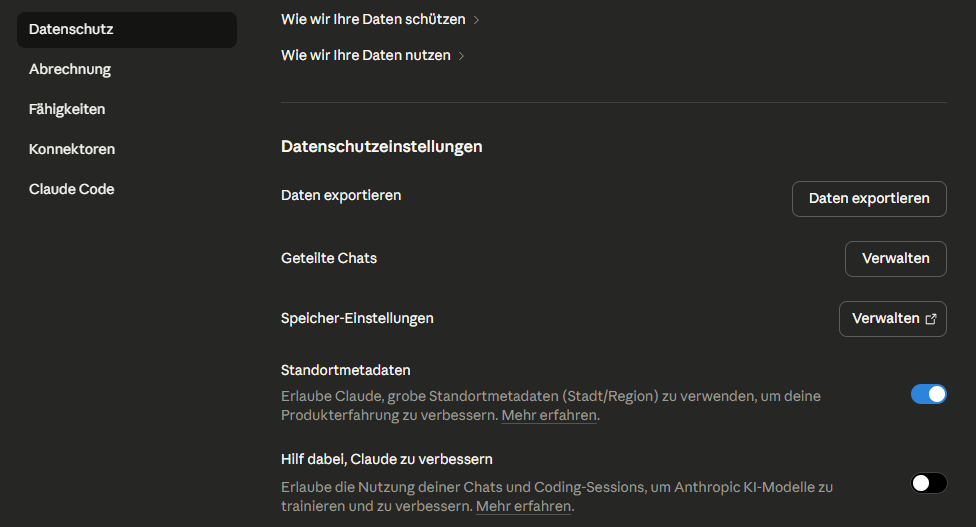Click the external link icon on Speicher-Einstellungen Verwalten
Screen dimensions: 976x527
(x=931, y=319)
